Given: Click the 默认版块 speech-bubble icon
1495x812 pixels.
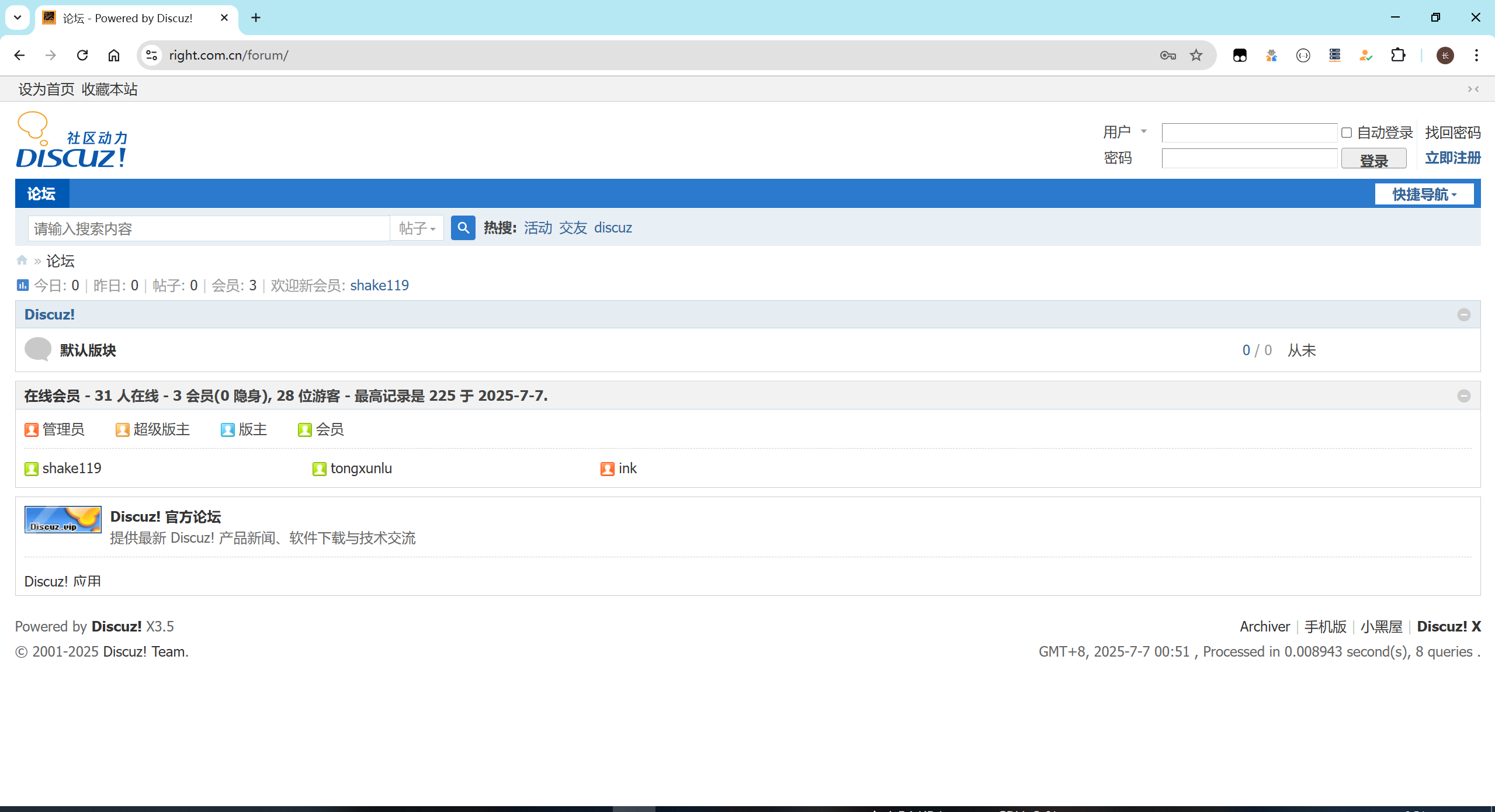Looking at the screenshot, I should click(38, 350).
